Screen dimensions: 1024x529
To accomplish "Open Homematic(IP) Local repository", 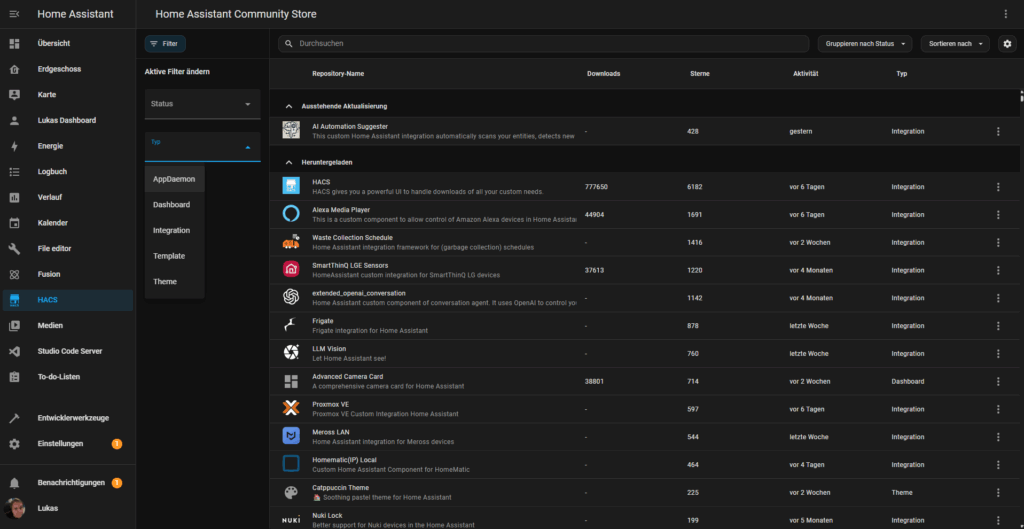I will tap(644, 464).
